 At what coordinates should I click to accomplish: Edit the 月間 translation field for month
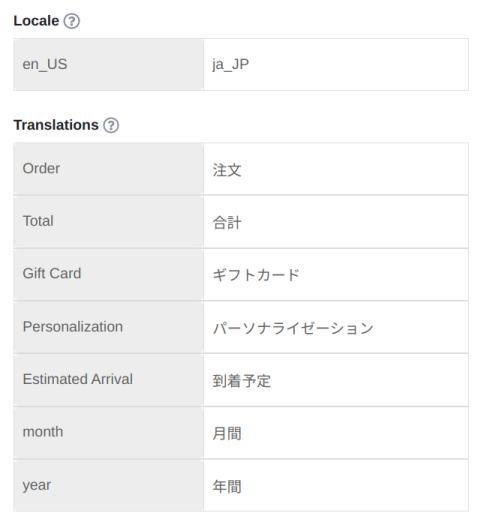coord(336,433)
